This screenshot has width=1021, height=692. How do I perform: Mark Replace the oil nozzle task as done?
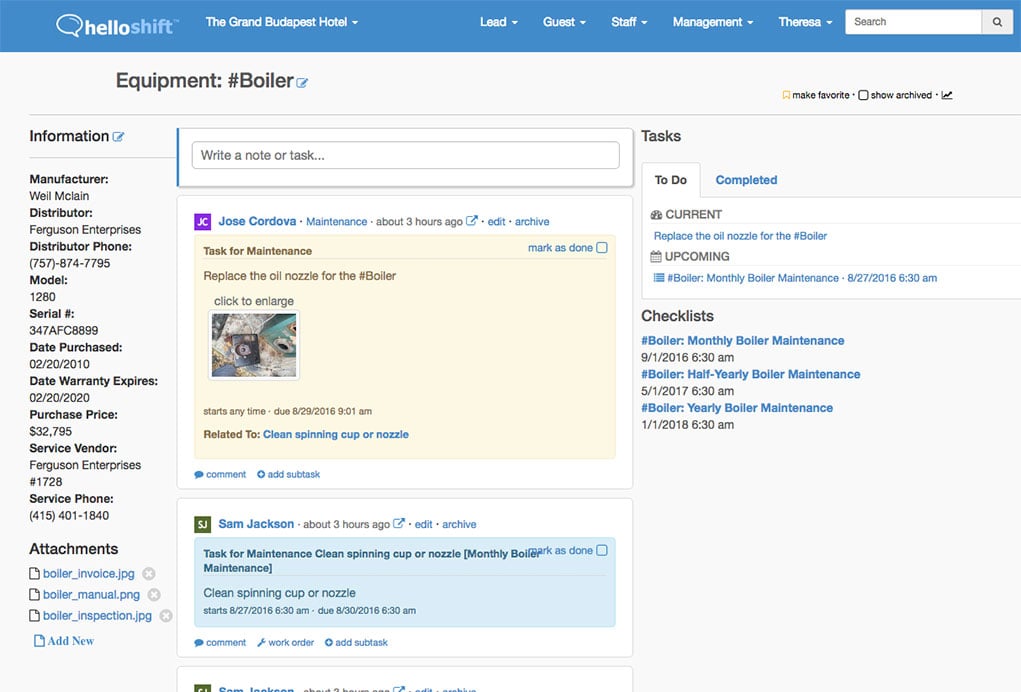601,246
